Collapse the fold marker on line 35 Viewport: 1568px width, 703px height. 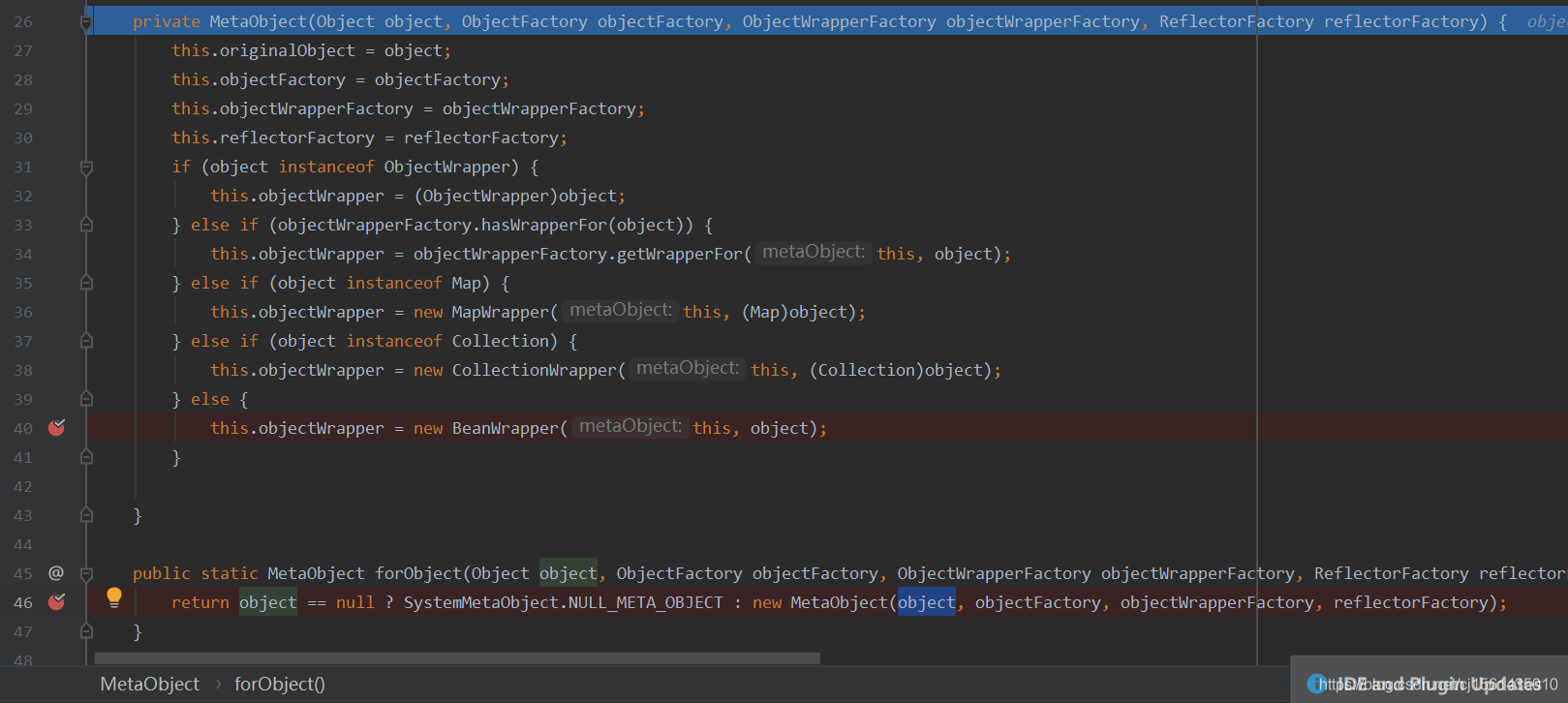point(86,283)
